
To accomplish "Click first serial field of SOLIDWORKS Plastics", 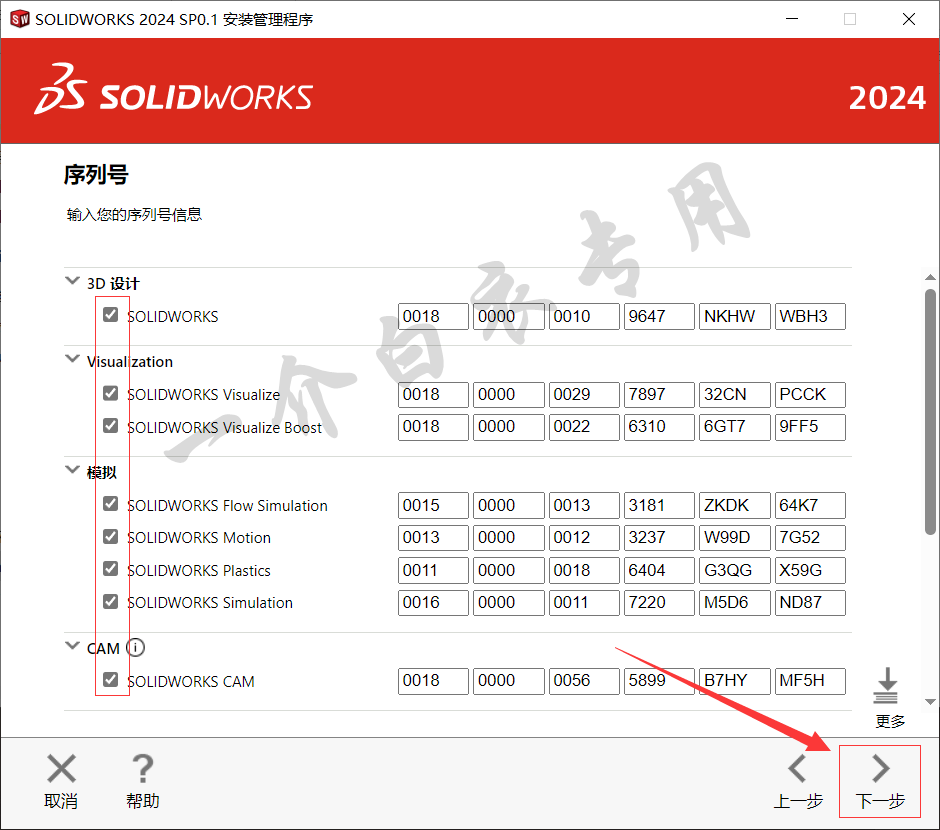I will [433, 570].
